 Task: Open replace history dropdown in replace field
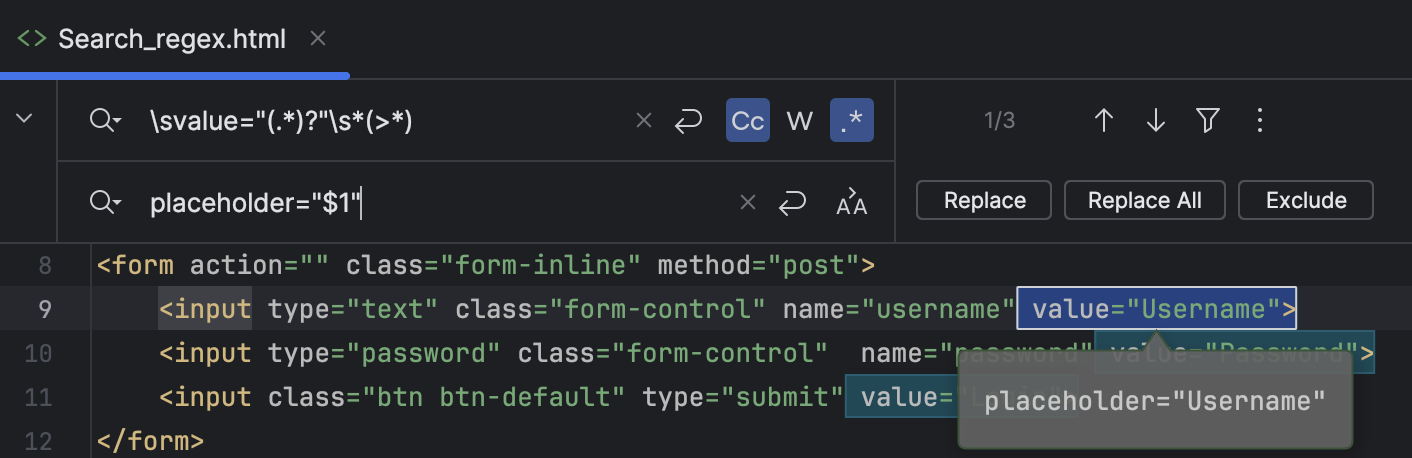click(105, 203)
